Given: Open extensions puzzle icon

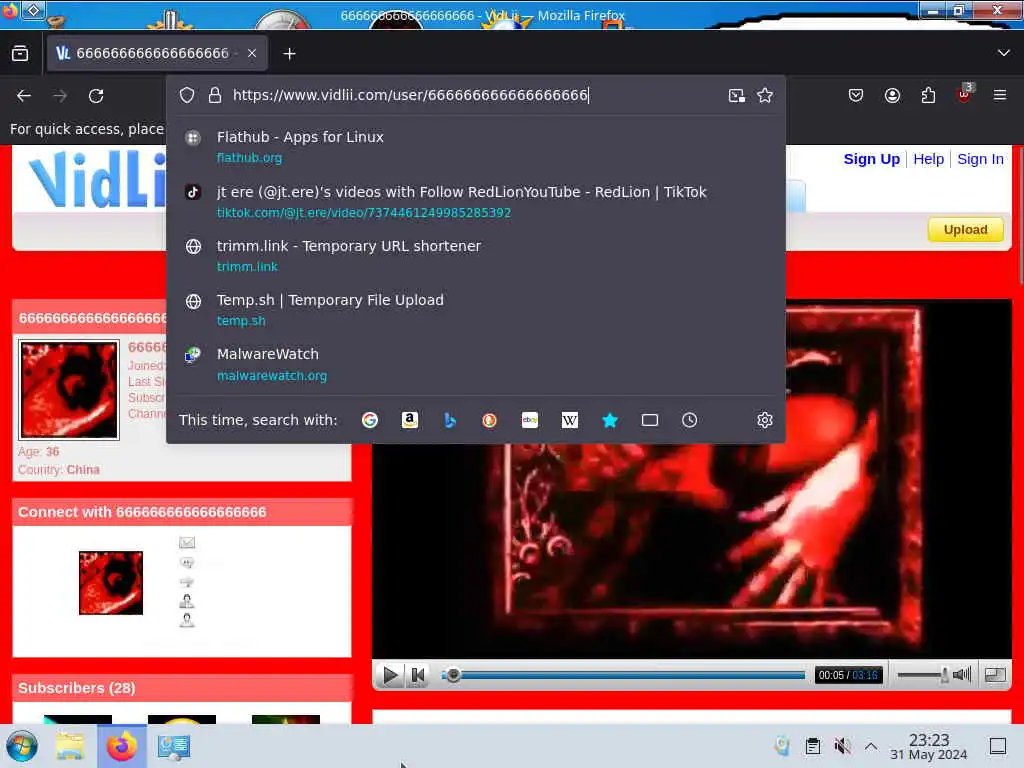Looking at the screenshot, I should pos(928,95).
